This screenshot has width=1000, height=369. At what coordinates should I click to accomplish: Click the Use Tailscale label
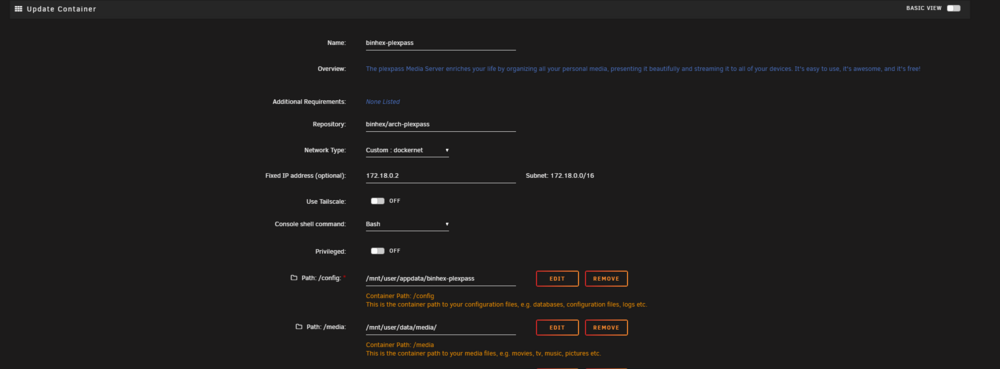pos(326,201)
